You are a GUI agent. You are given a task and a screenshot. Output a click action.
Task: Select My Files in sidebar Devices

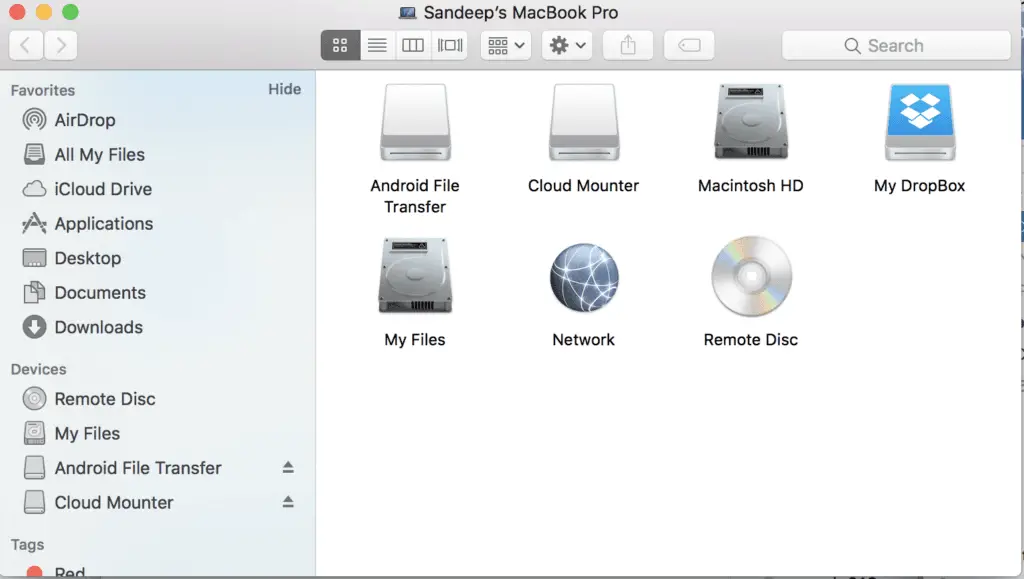pyautogui.click(x=157, y=433)
